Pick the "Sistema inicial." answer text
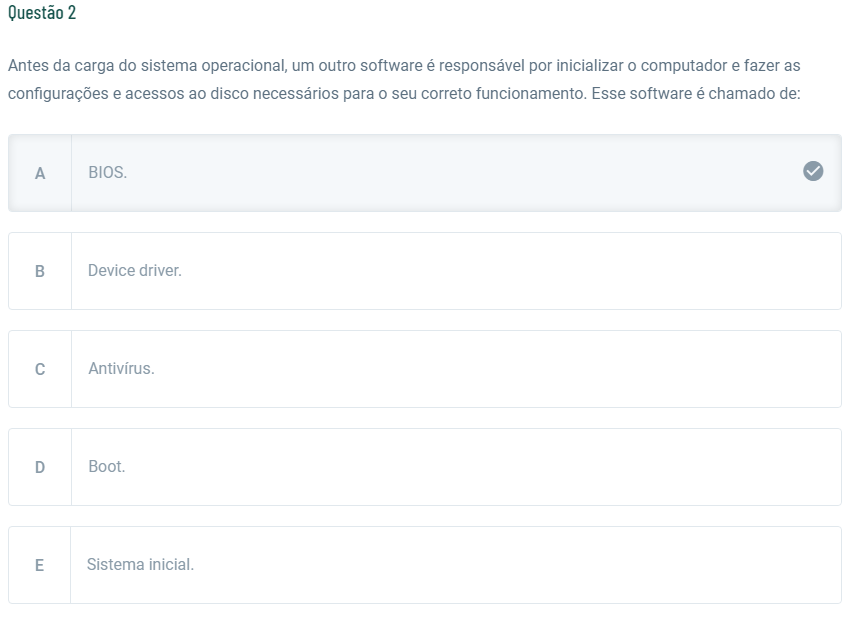Screen dimensions: 856x617 pyautogui.click(x=141, y=565)
